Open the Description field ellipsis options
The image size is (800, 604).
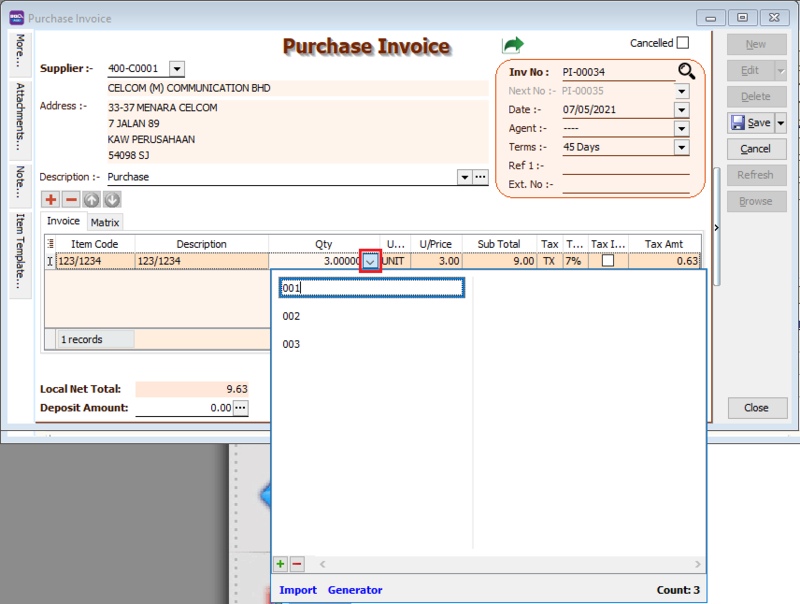tap(478, 176)
